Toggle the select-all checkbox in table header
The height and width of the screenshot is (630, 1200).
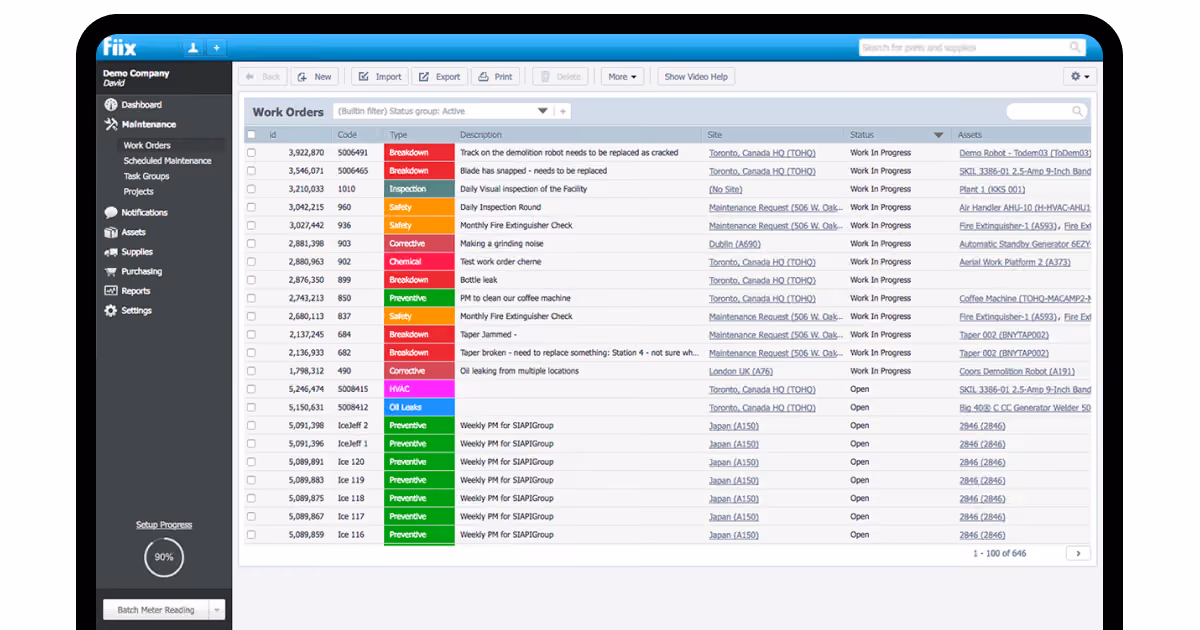[x=251, y=135]
